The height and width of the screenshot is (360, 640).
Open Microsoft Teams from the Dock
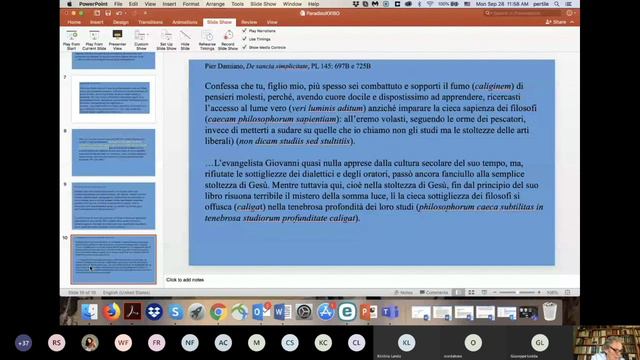click(x=390, y=312)
